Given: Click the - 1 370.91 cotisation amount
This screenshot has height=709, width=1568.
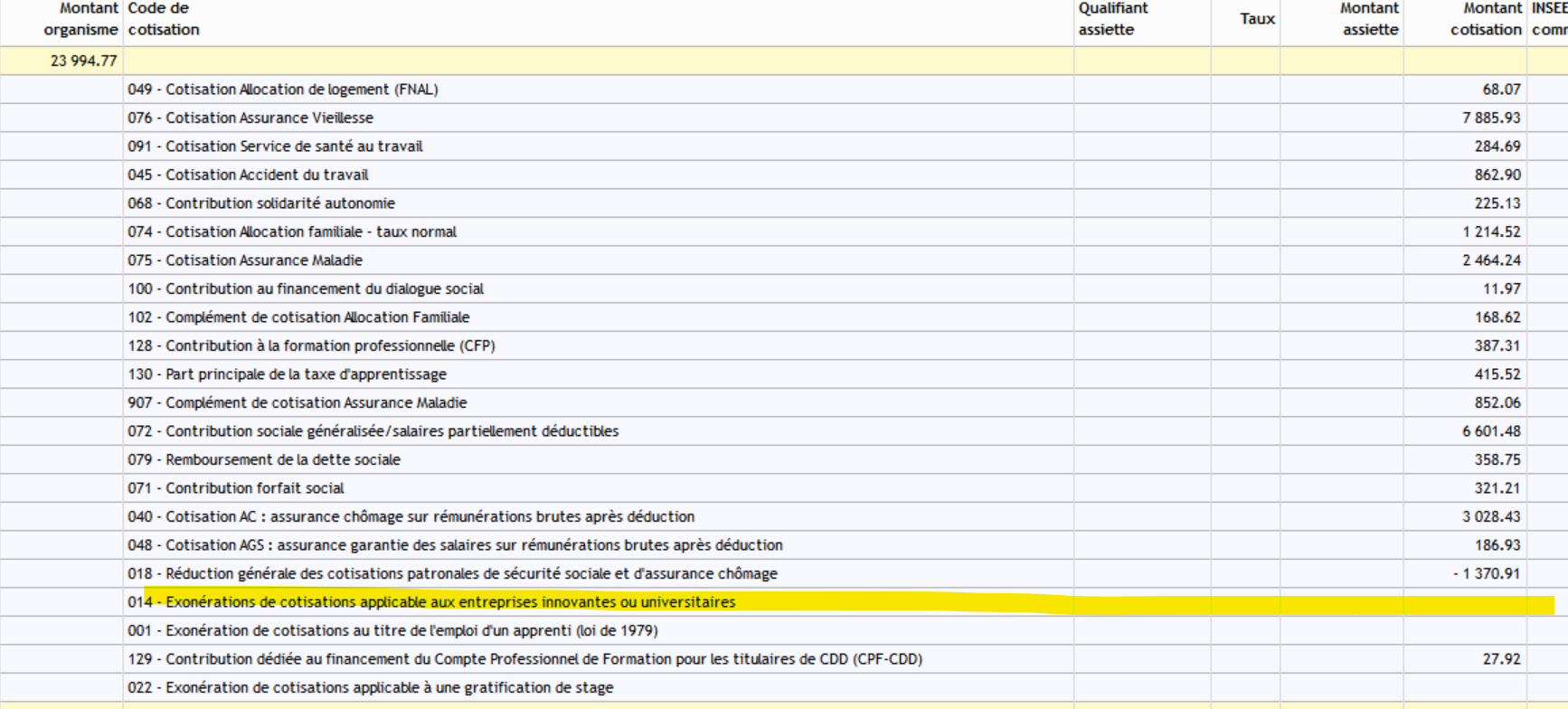Looking at the screenshot, I should pos(1487,573).
